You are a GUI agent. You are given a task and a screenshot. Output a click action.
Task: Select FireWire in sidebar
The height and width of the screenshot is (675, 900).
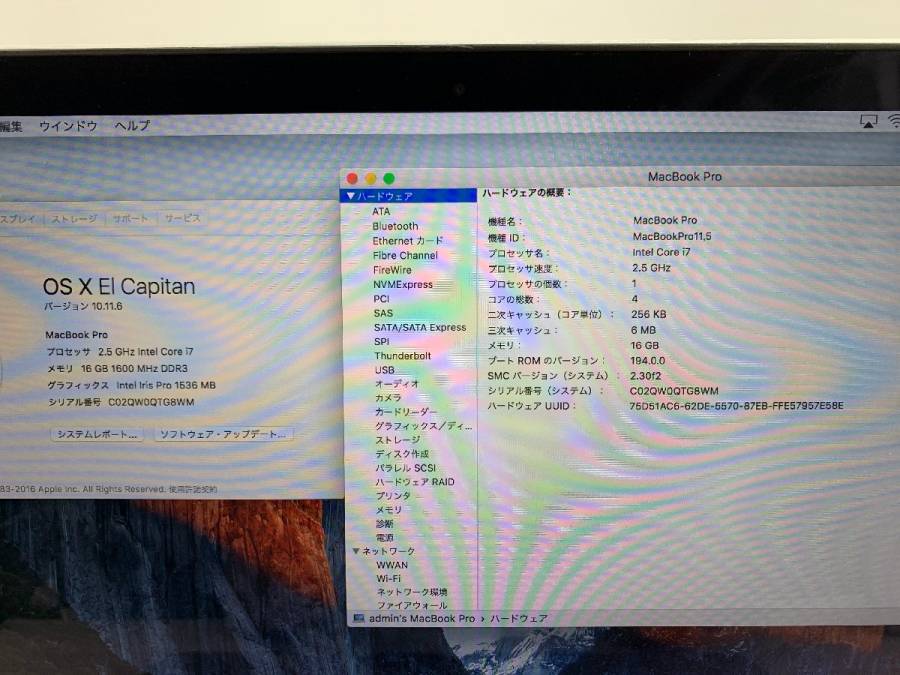[x=392, y=270]
